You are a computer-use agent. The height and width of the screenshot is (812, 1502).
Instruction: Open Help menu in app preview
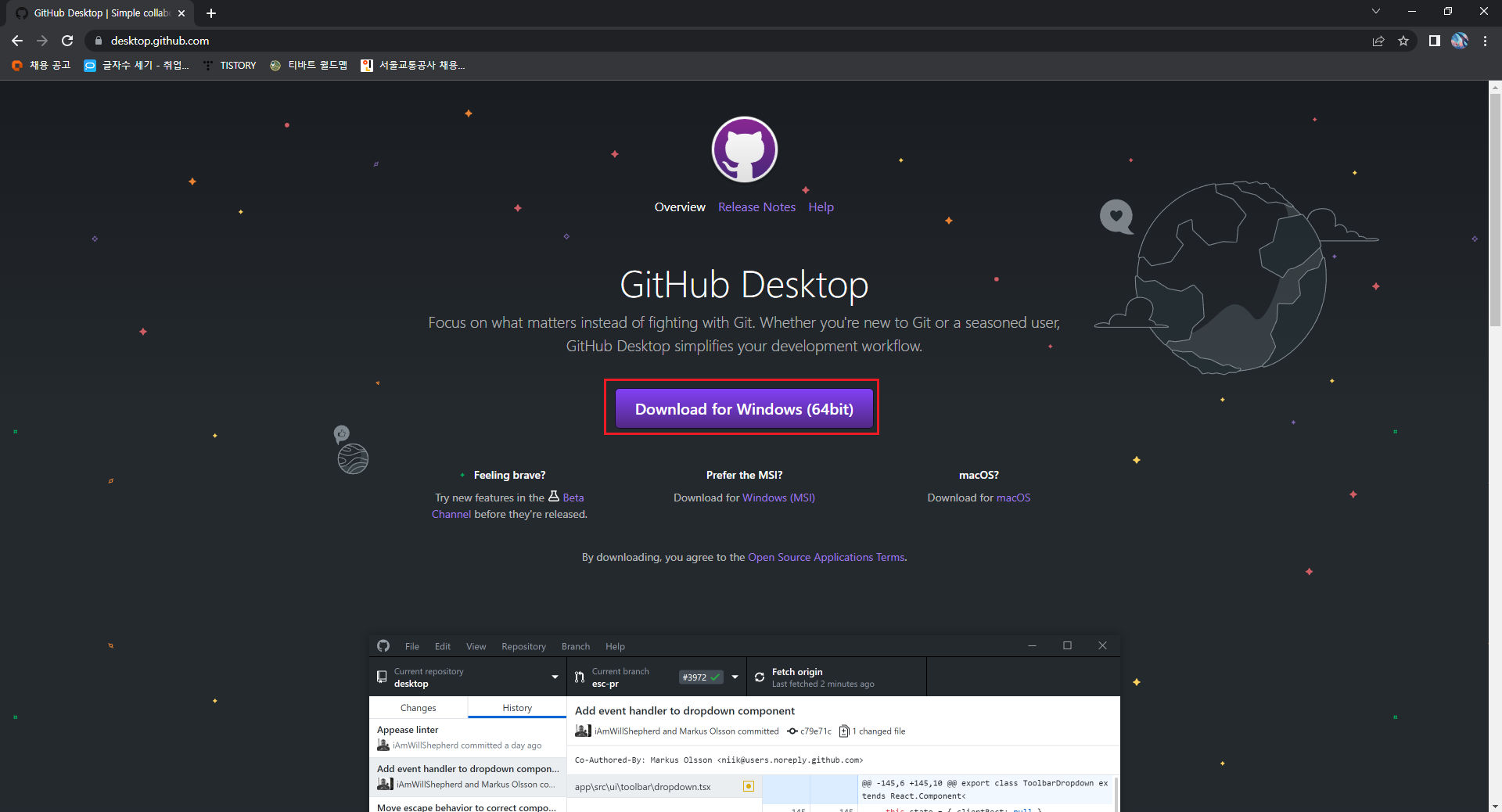pyautogui.click(x=615, y=647)
